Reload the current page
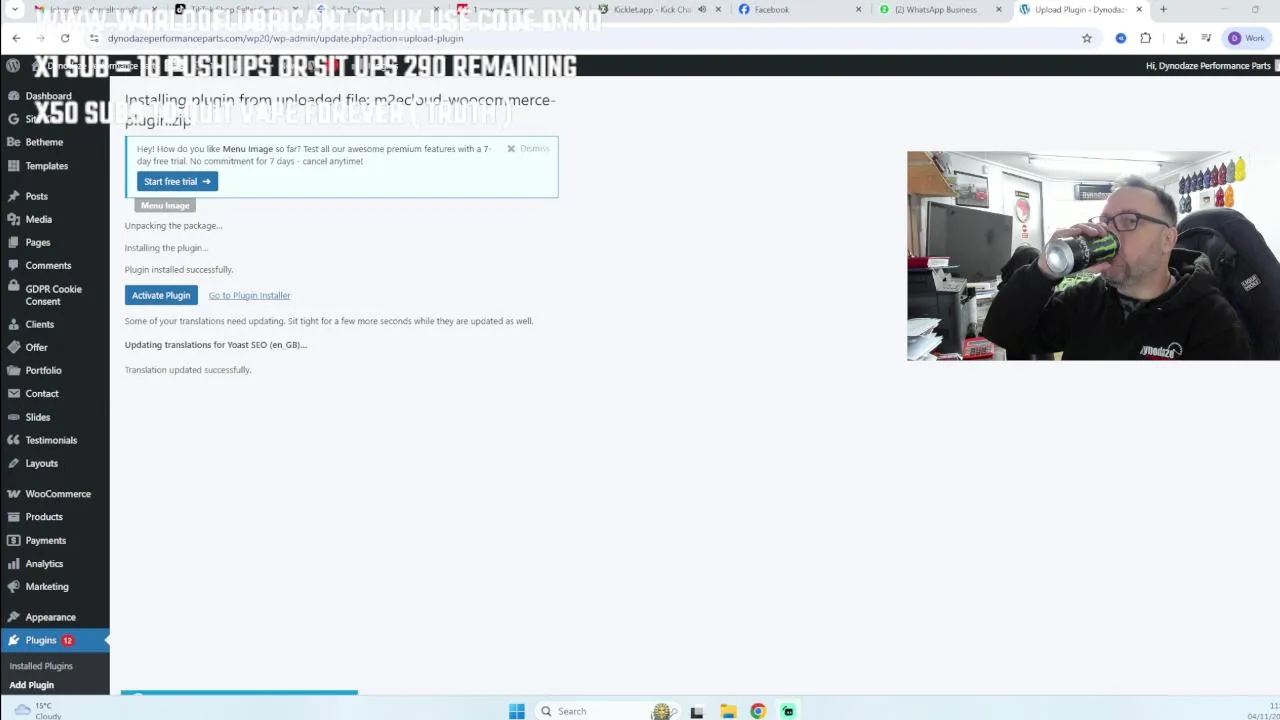The image size is (1280, 720). click(65, 38)
